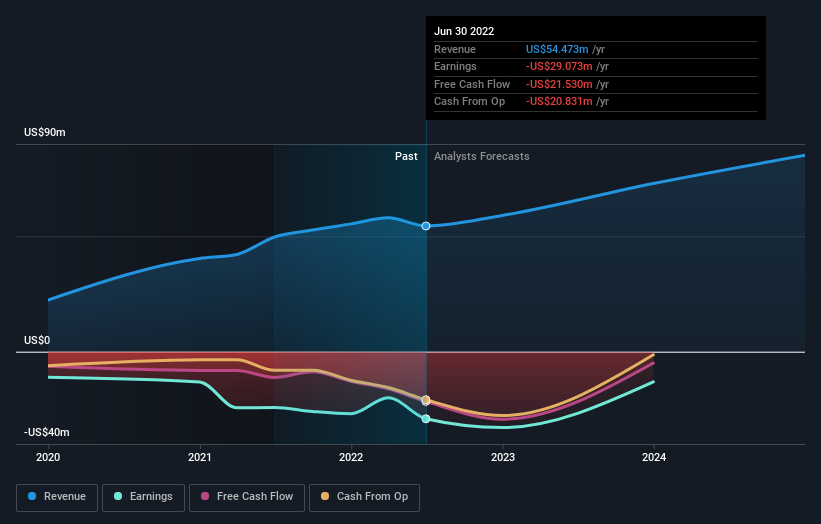Click the teal Earnings legend dot

point(118,496)
